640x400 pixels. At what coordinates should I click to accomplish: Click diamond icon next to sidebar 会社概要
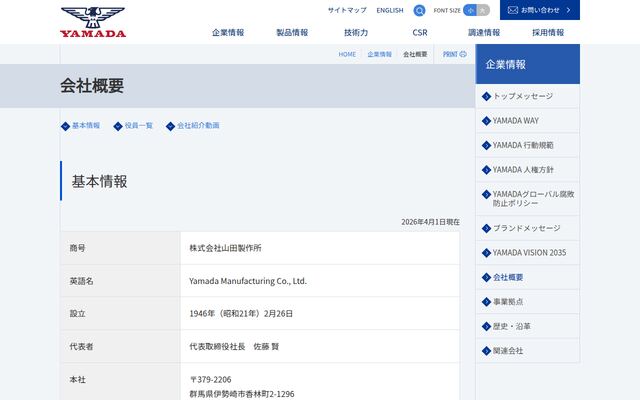tap(486, 277)
